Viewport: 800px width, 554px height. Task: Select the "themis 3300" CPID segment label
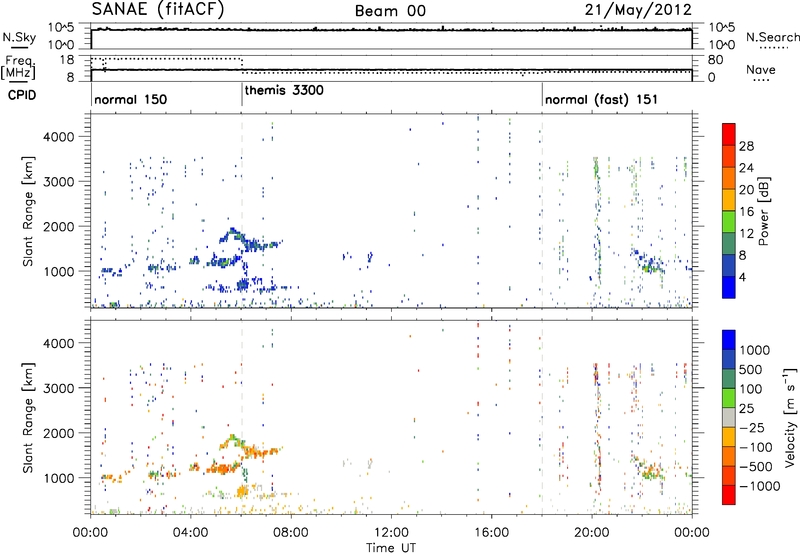(x=284, y=90)
